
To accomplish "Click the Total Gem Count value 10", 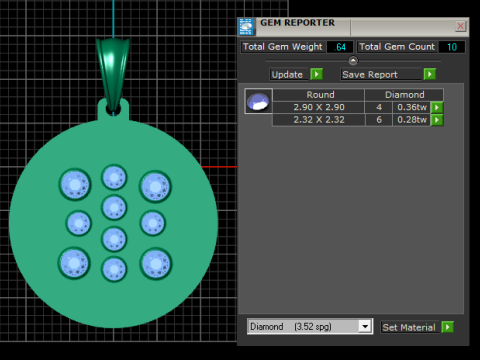I will (x=452, y=47).
